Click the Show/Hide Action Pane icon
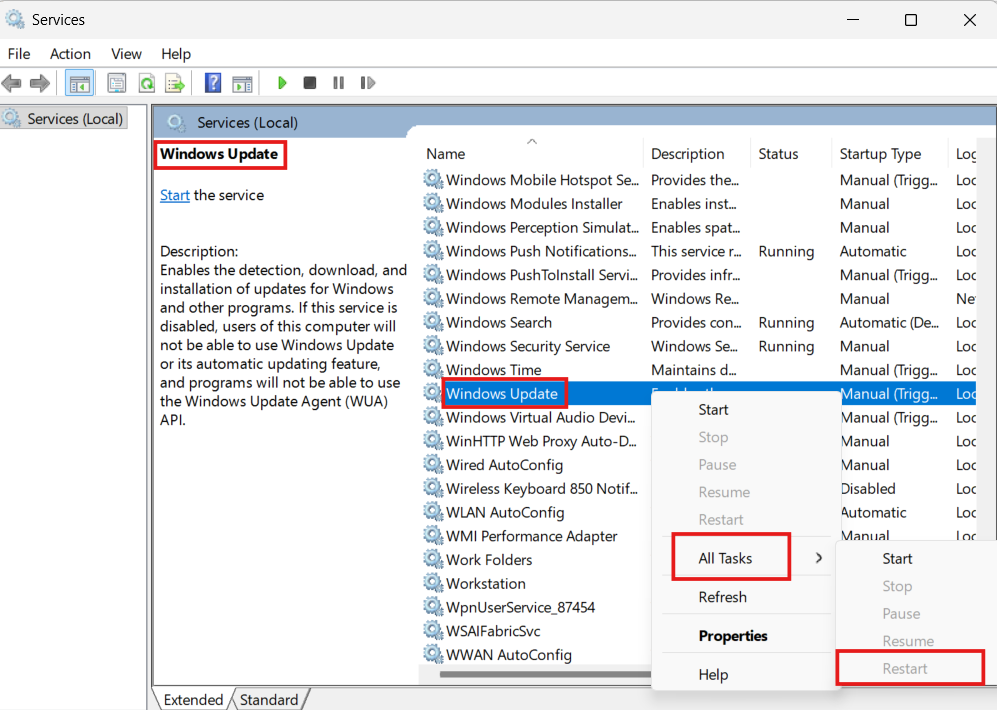Viewport: 997px width, 710px height. point(242,83)
